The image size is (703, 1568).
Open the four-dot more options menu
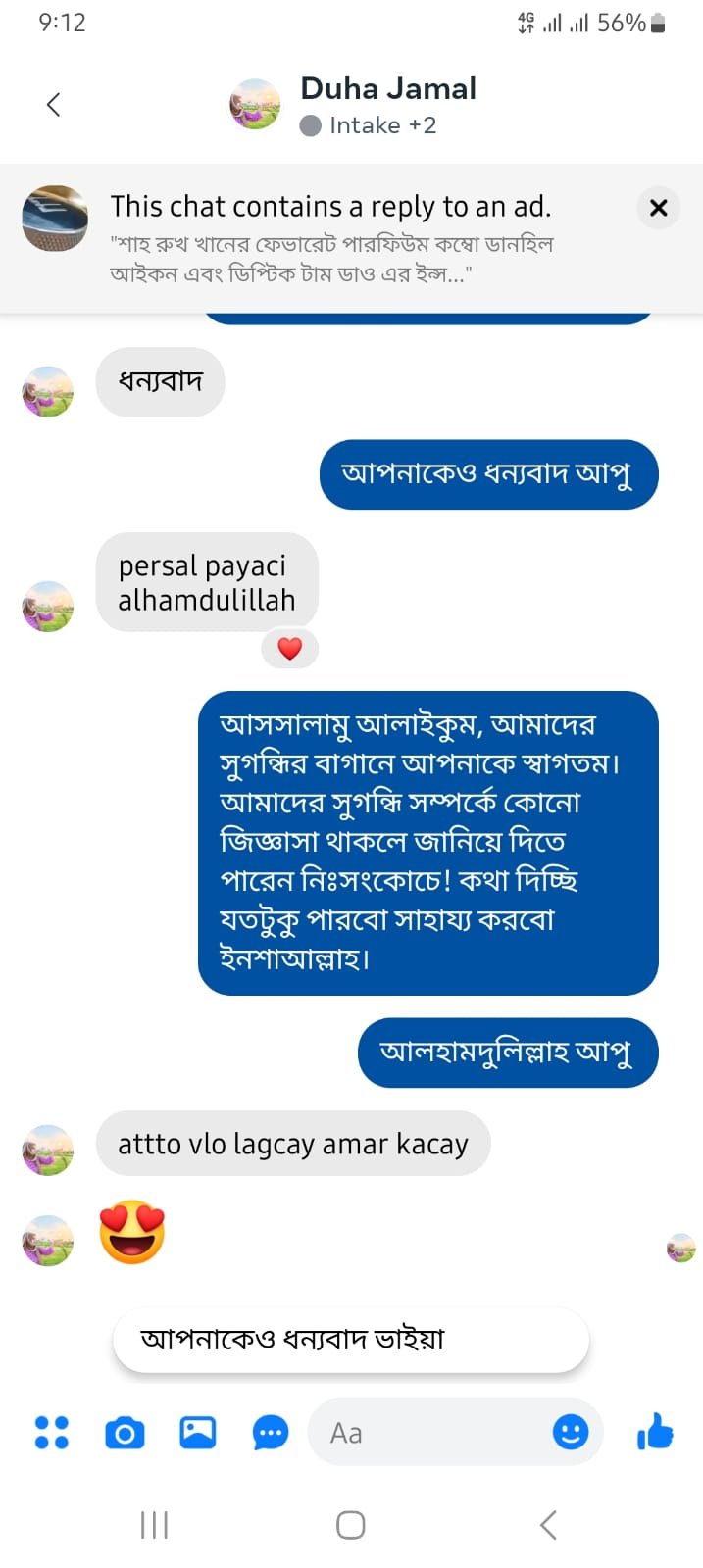pos(52,1433)
